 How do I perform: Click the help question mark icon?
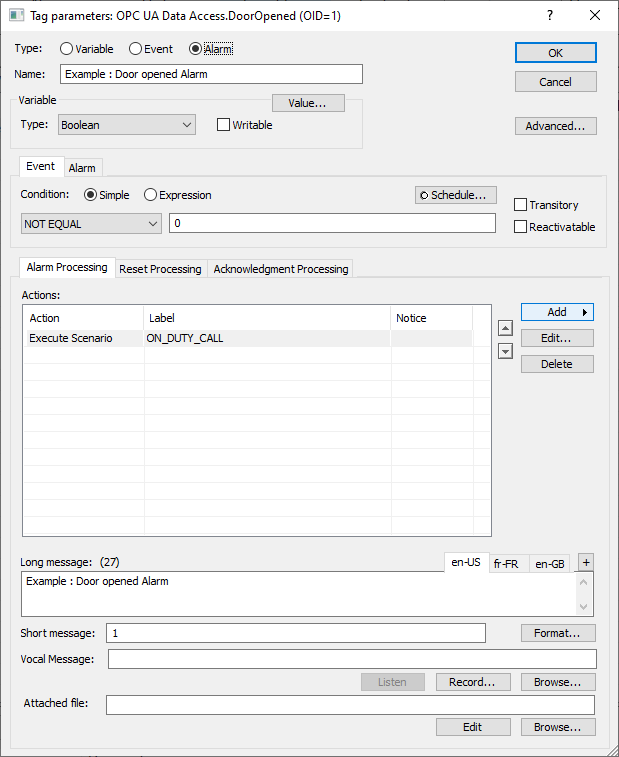tap(549, 16)
